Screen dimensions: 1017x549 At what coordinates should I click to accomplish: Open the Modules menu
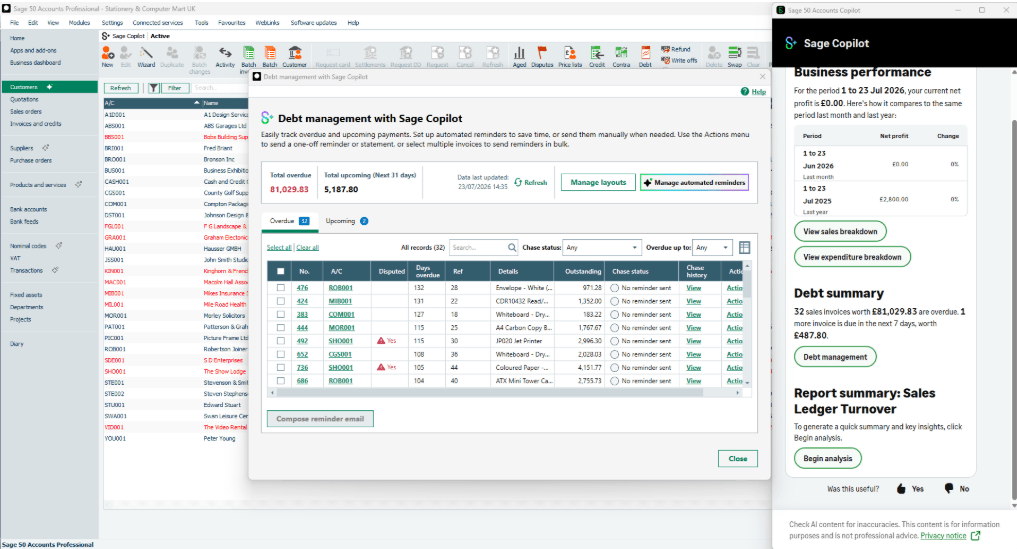(79, 23)
